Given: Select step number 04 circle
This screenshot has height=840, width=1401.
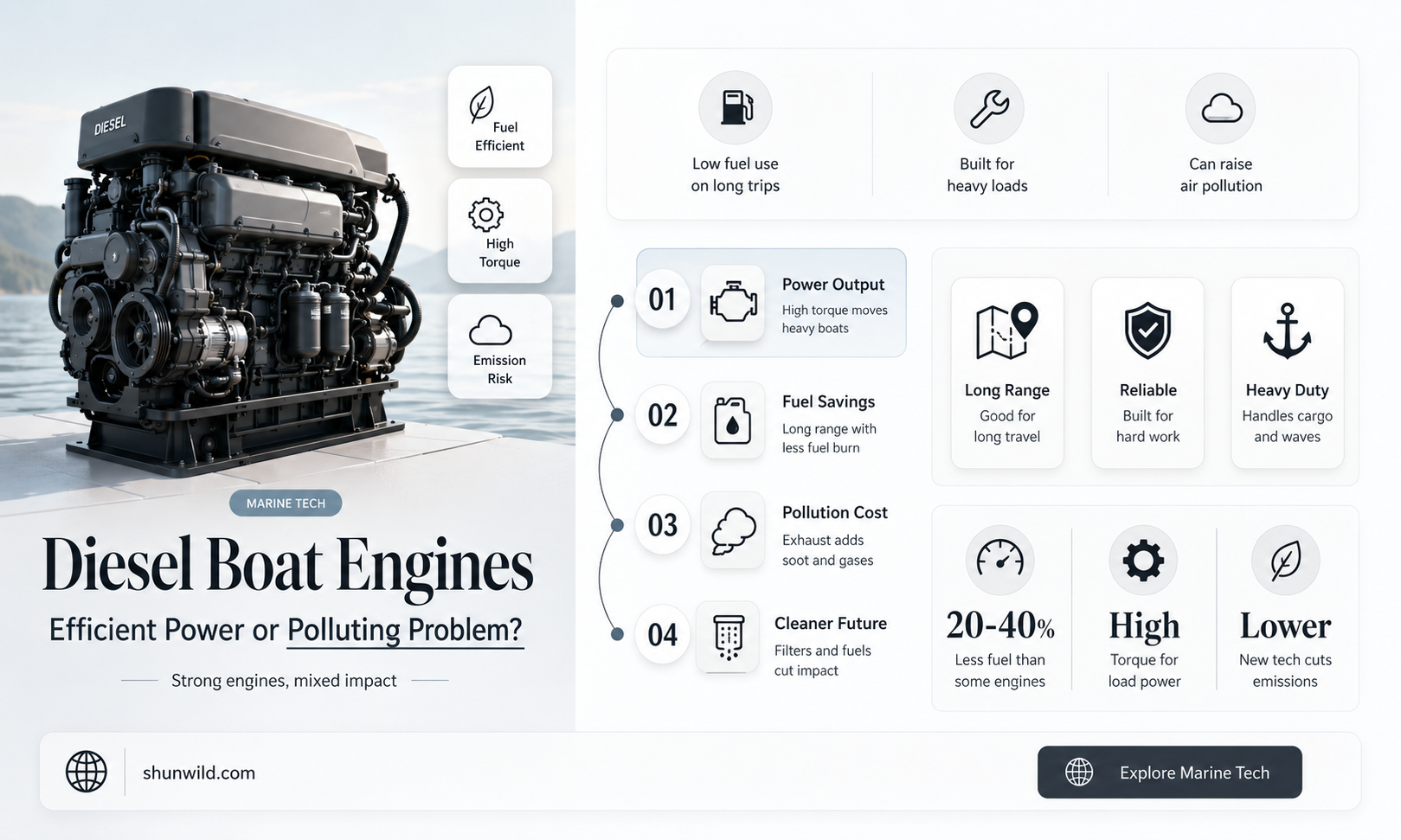Looking at the screenshot, I should [662, 635].
